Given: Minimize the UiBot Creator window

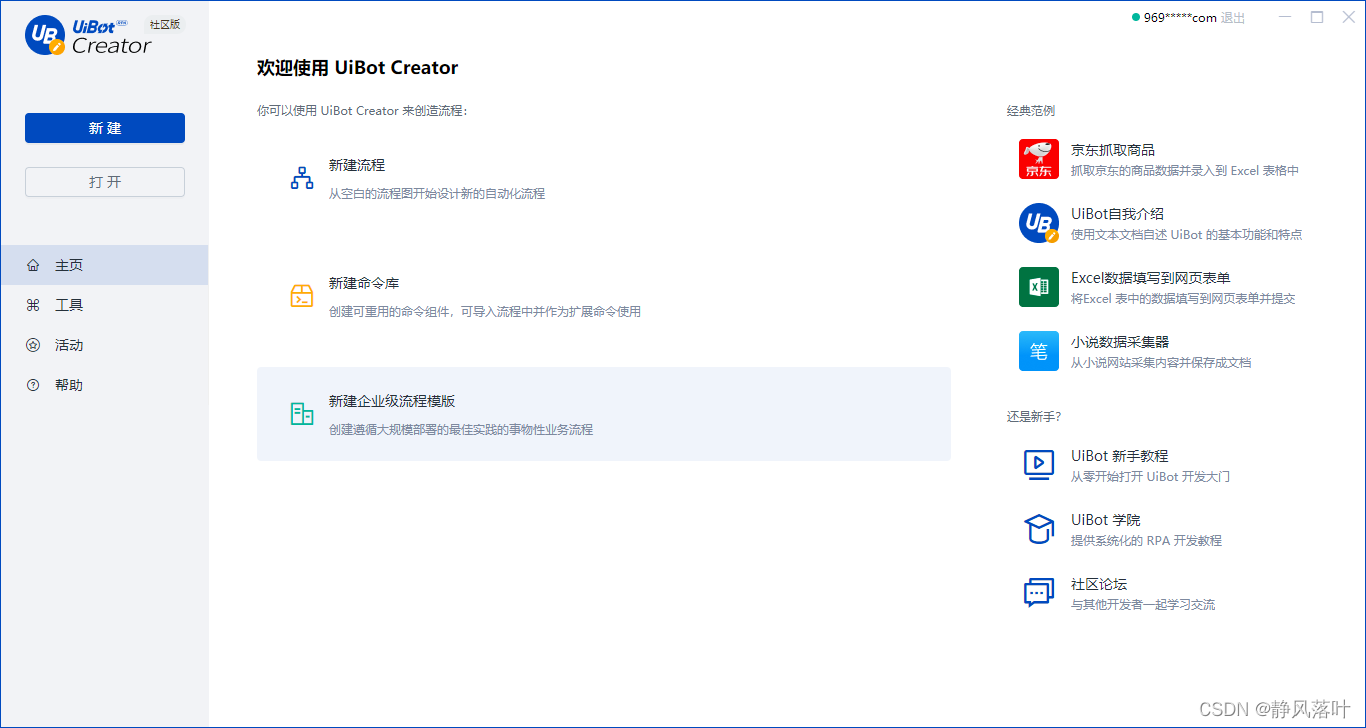Looking at the screenshot, I should pyautogui.click(x=1284, y=17).
